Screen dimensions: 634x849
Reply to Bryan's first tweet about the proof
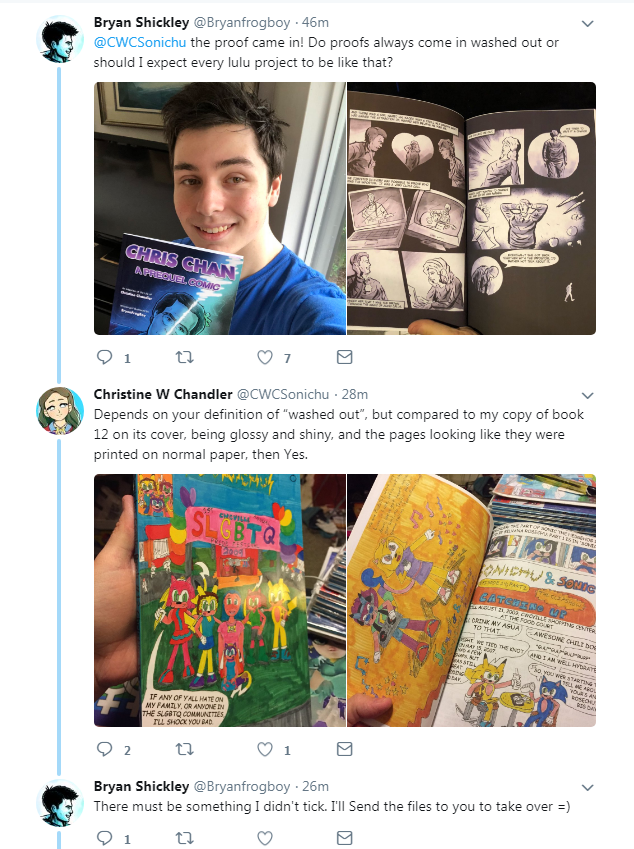point(104,357)
